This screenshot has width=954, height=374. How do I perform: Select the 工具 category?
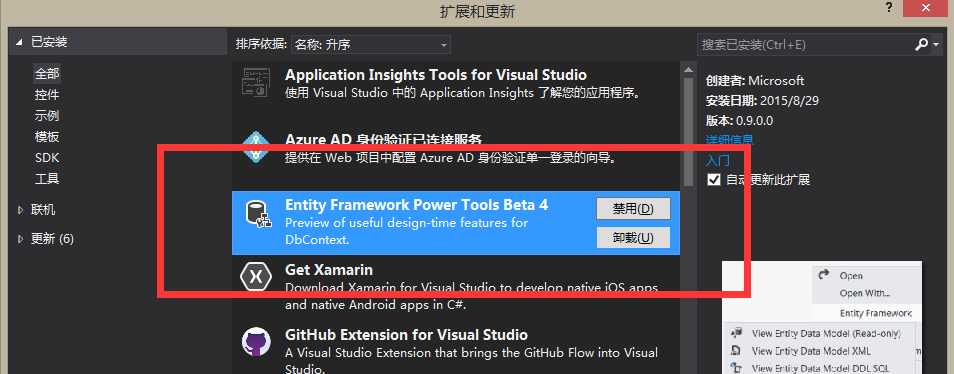tap(47, 179)
